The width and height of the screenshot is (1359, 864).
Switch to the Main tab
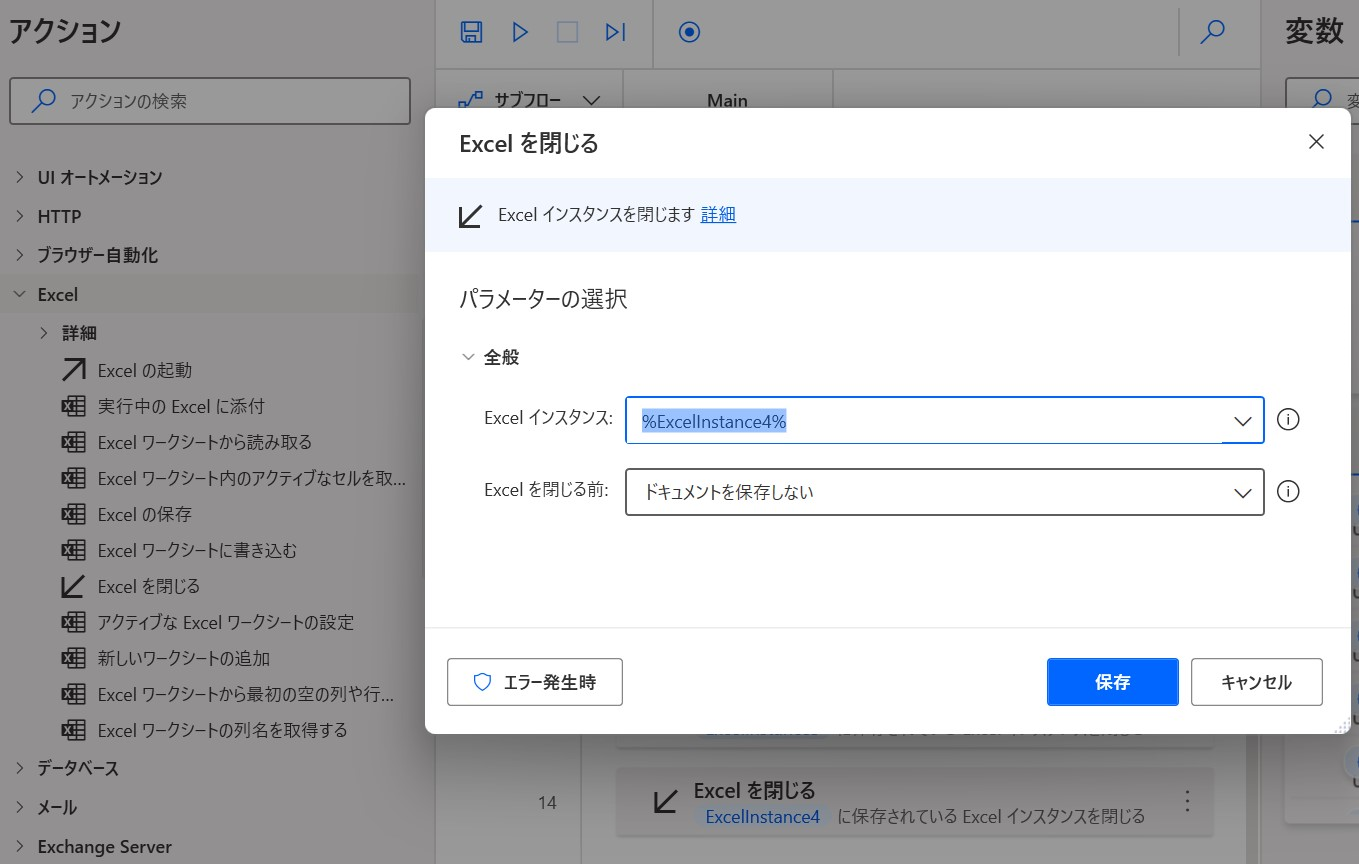tap(727, 100)
